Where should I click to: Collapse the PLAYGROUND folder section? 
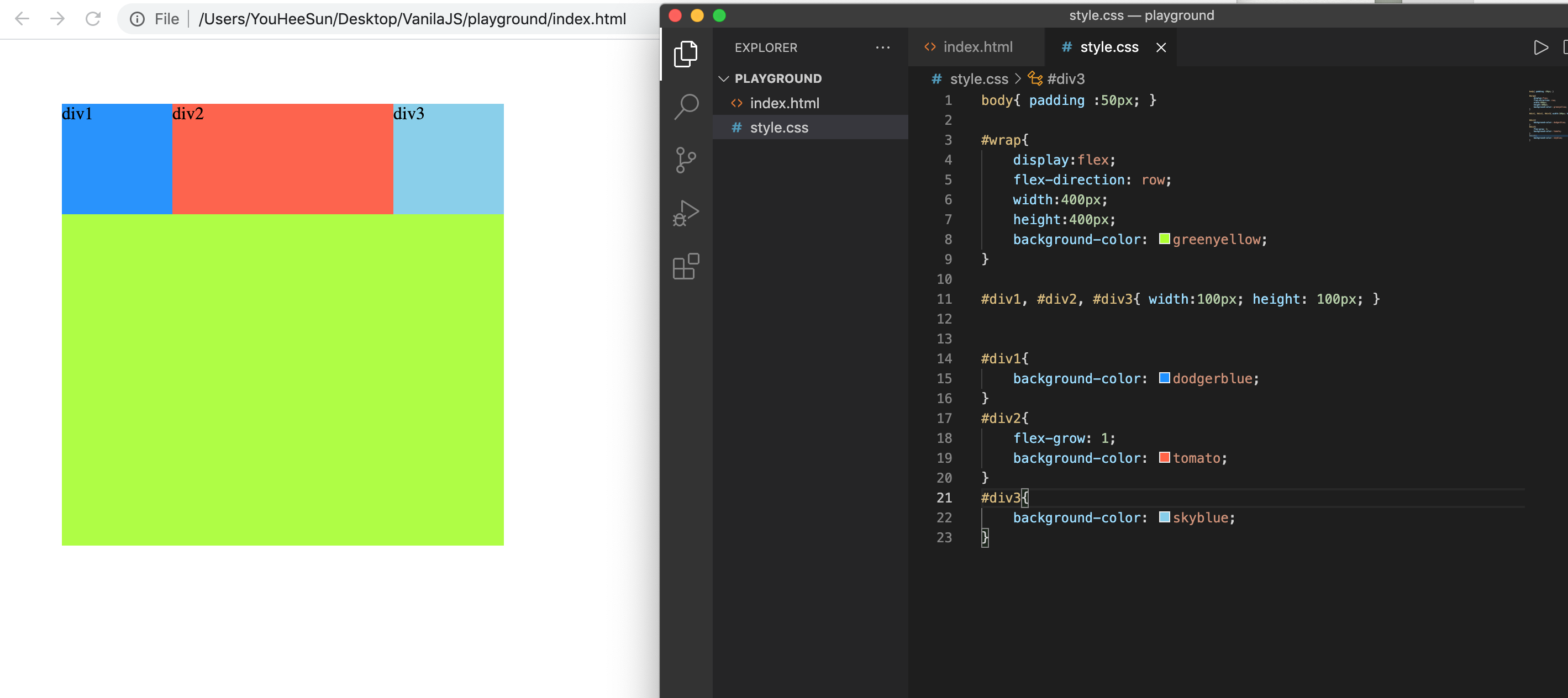click(x=724, y=78)
